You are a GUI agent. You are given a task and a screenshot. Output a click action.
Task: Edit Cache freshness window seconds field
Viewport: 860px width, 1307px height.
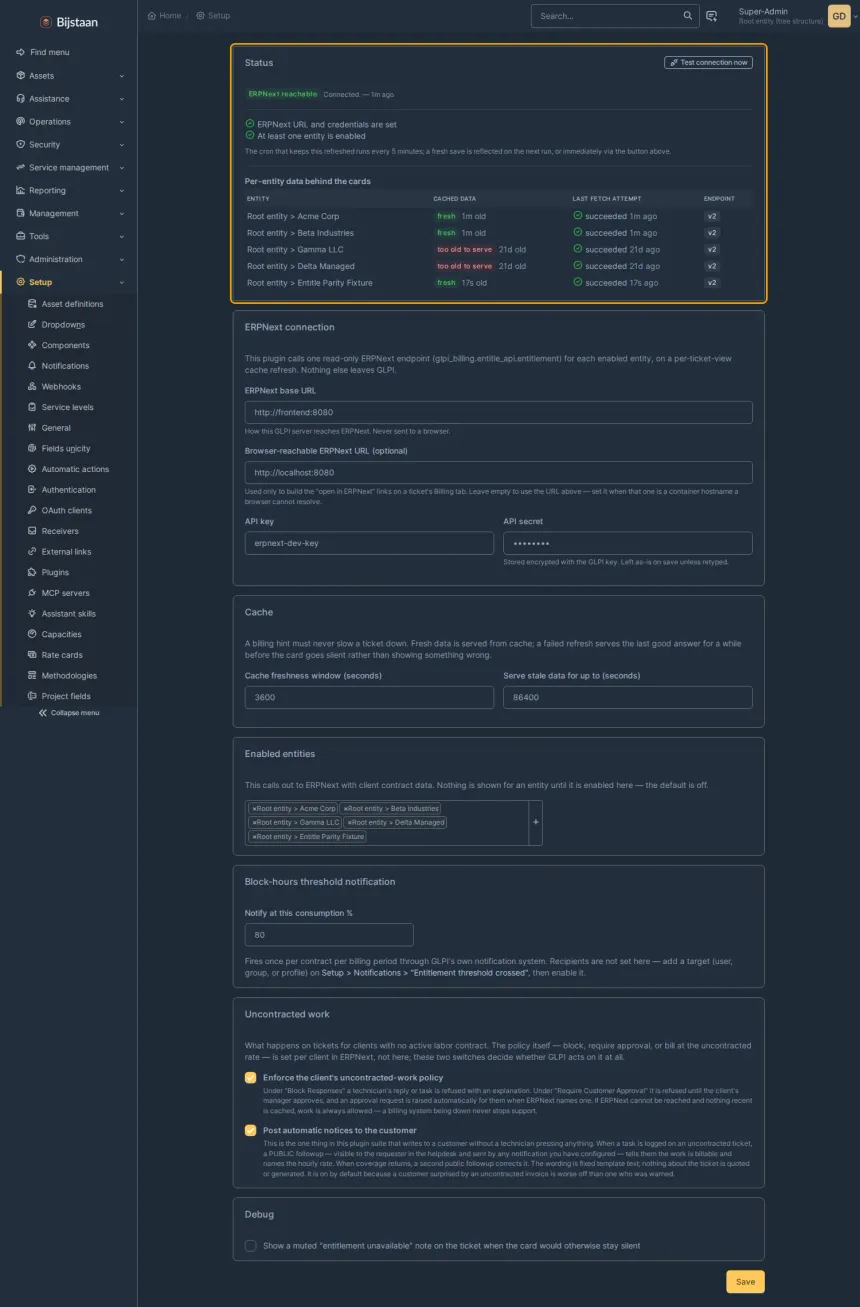[x=369, y=697]
